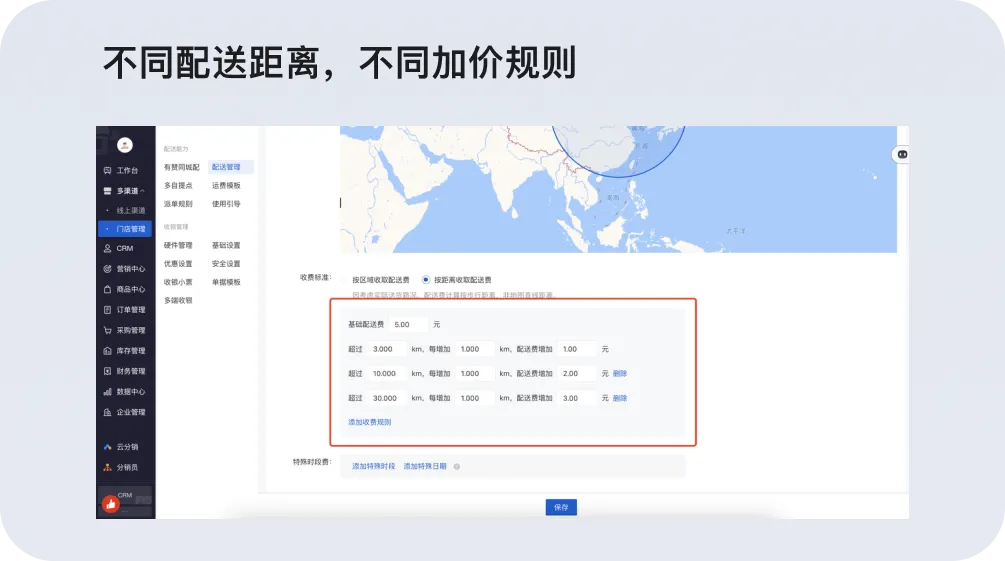Collapse the 多渠道 menu chevron
This screenshot has height=561, width=1005.
point(142,191)
